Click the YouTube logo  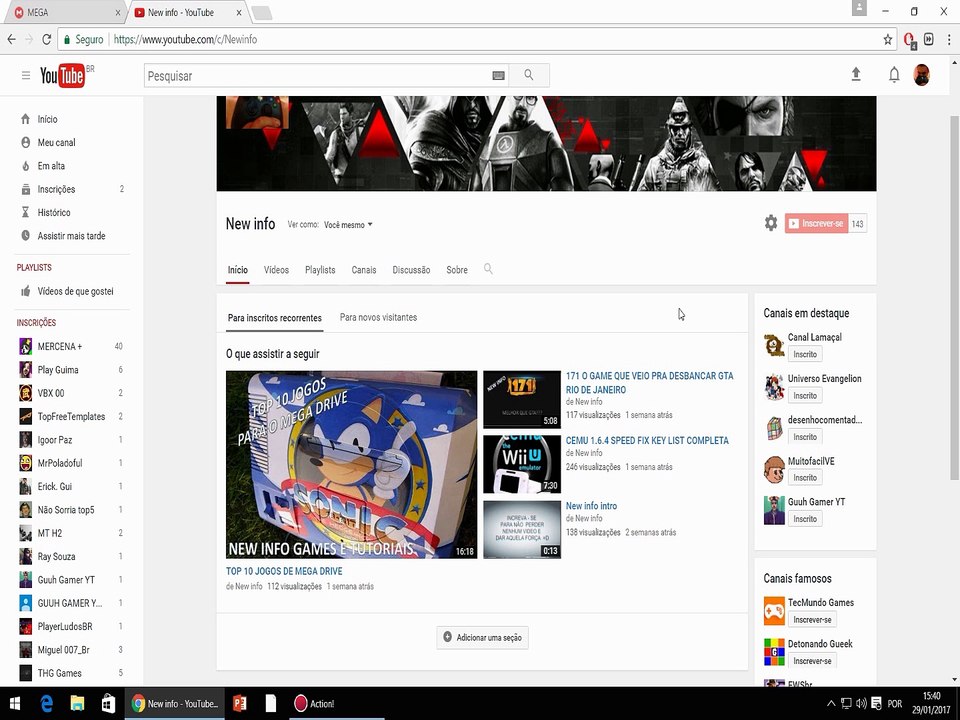(x=63, y=75)
